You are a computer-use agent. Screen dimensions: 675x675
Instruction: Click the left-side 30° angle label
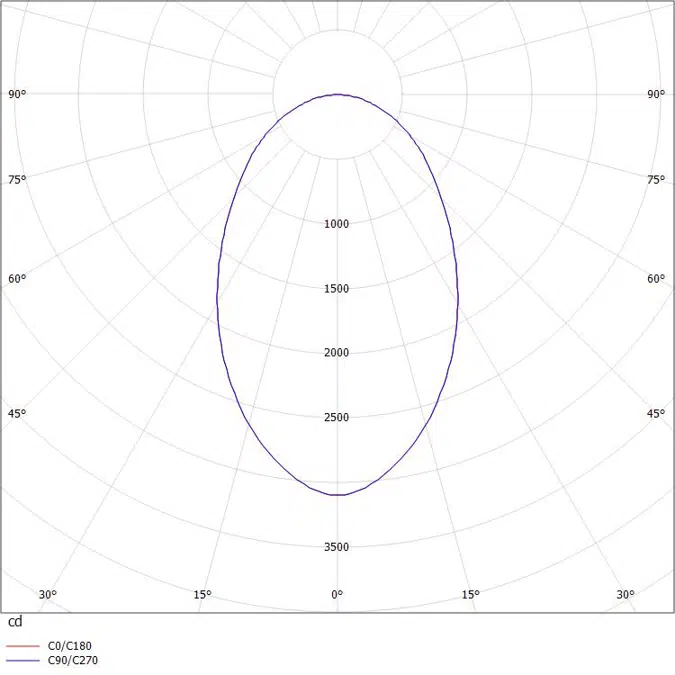coord(48,594)
